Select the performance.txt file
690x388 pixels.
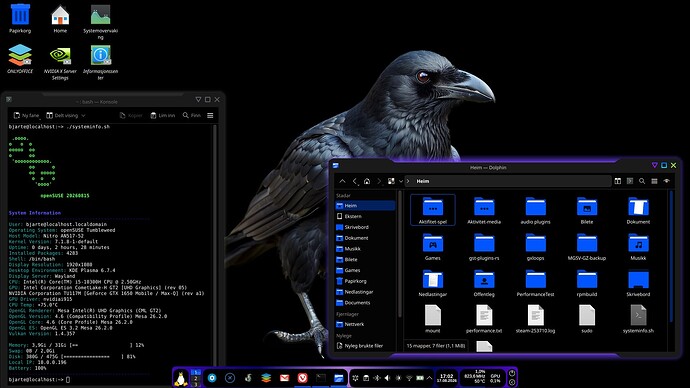(484, 319)
